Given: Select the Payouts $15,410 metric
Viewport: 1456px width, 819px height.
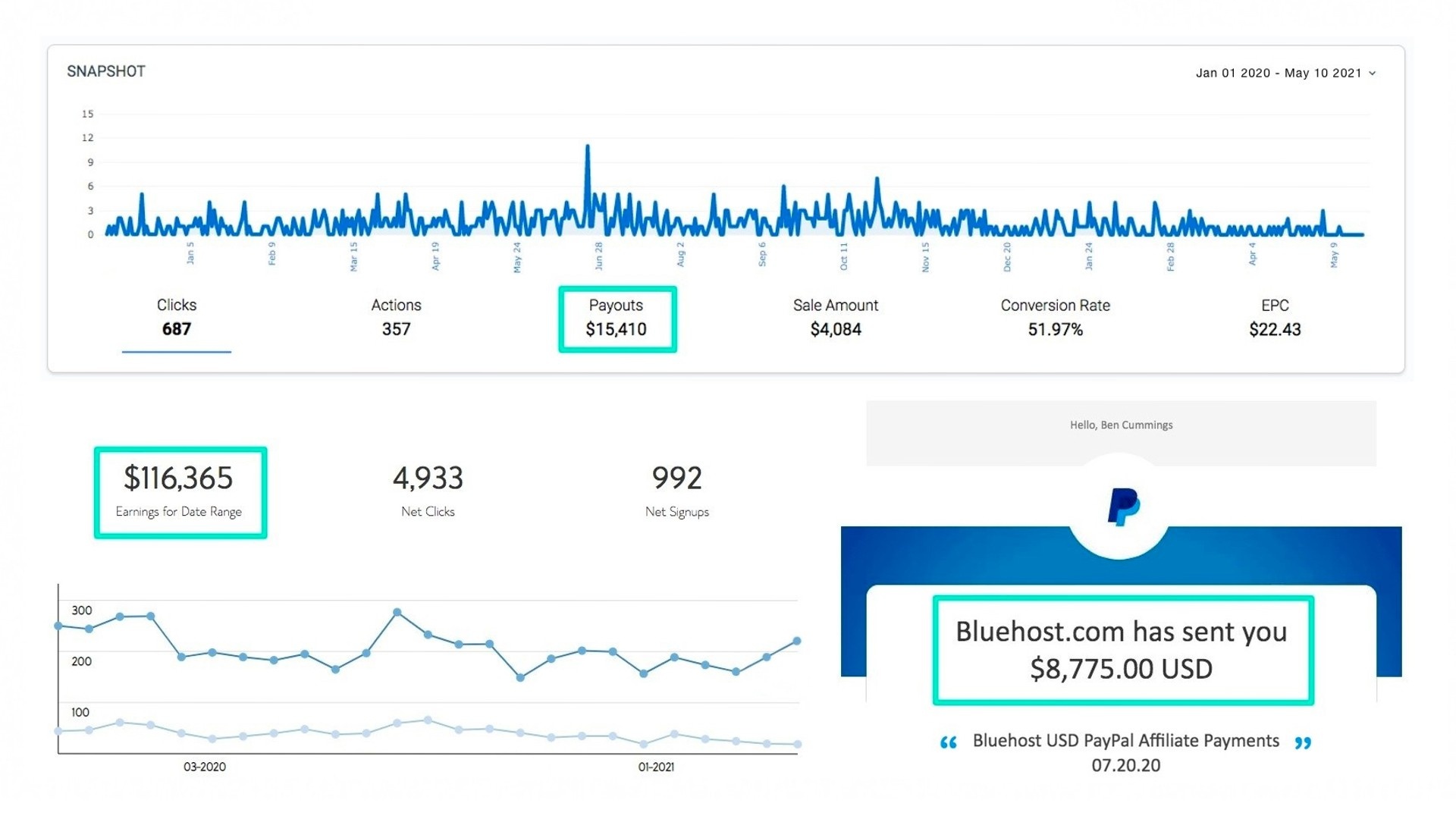Looking at the screenshot, I should point(617,318).
